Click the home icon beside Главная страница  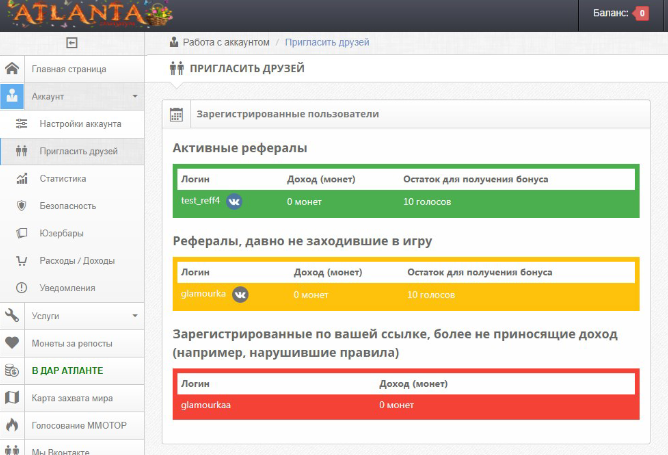(x=12, y=68)
